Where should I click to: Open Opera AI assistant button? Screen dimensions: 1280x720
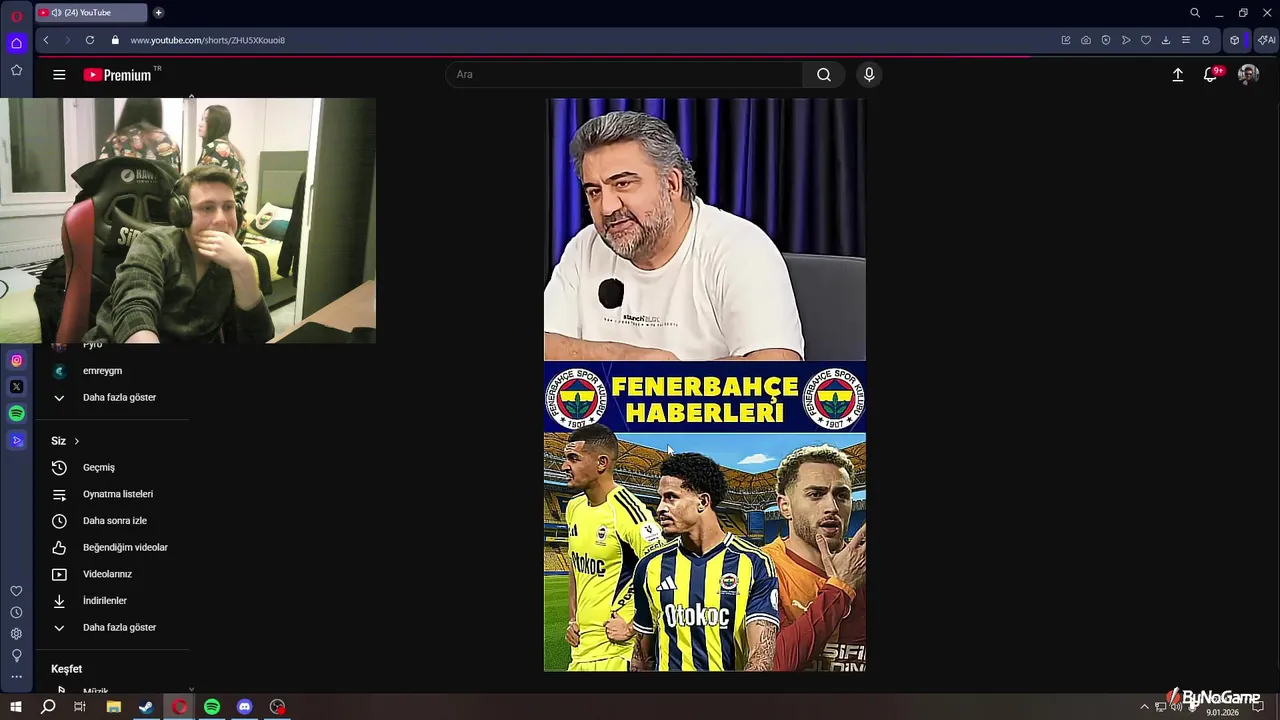point(1267,40)
